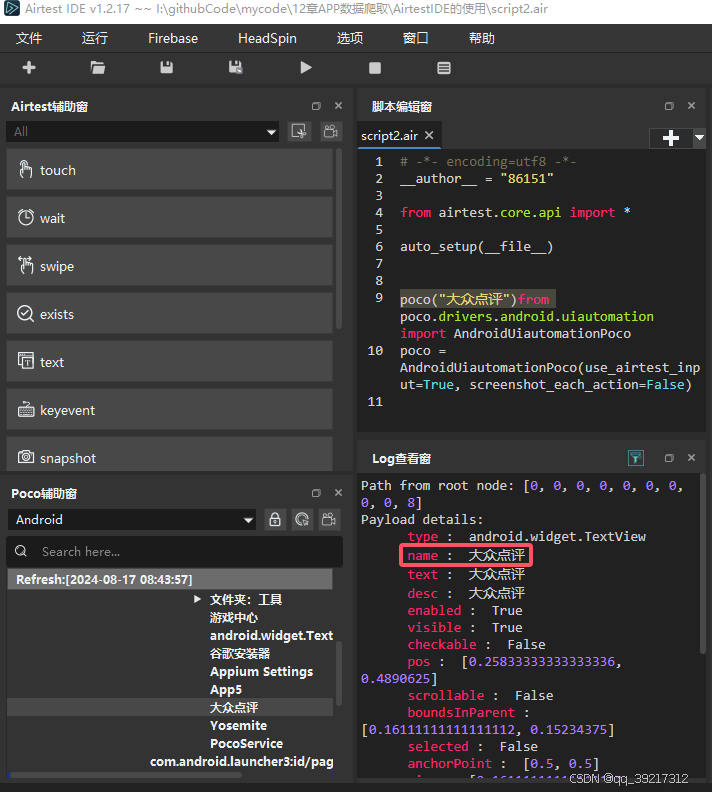
Task: Open the 帮助 menu
Action: (482, 38)
